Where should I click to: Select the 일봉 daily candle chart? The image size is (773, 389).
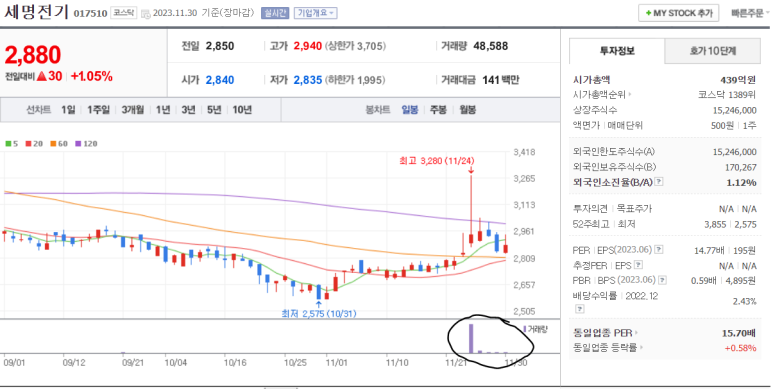tap(410, 109)
